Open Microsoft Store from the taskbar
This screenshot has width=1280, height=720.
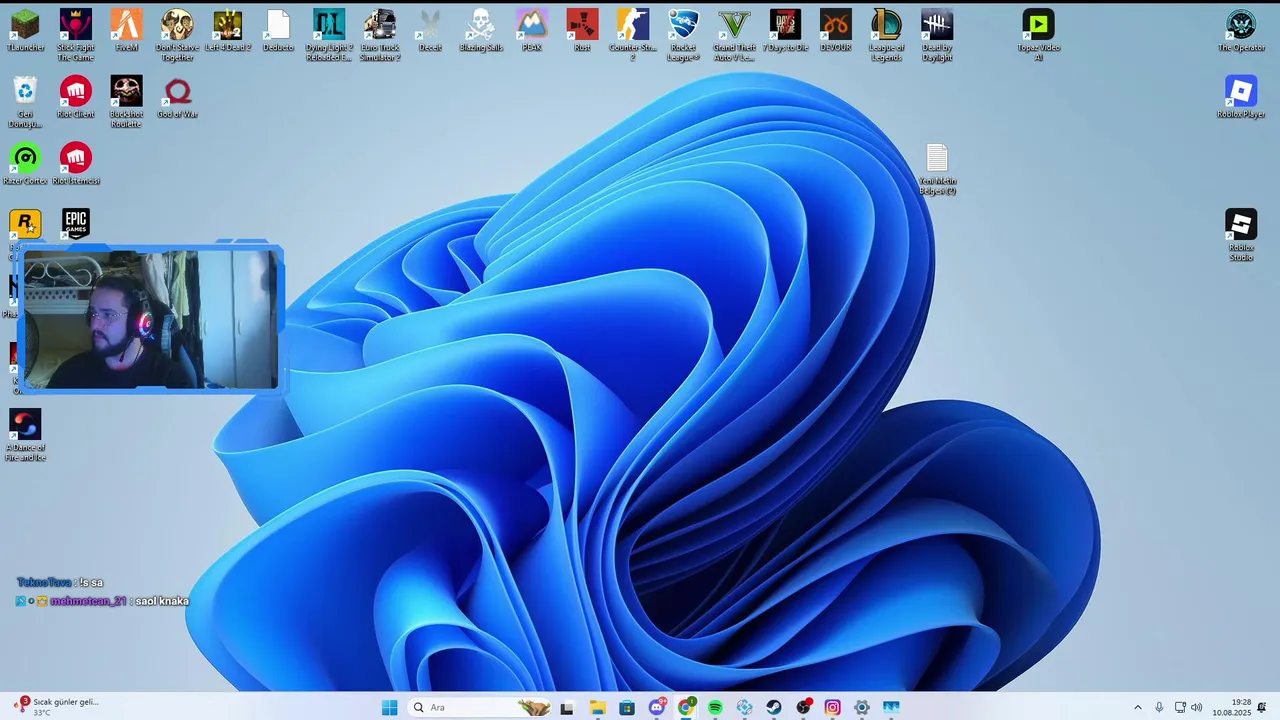627,707
